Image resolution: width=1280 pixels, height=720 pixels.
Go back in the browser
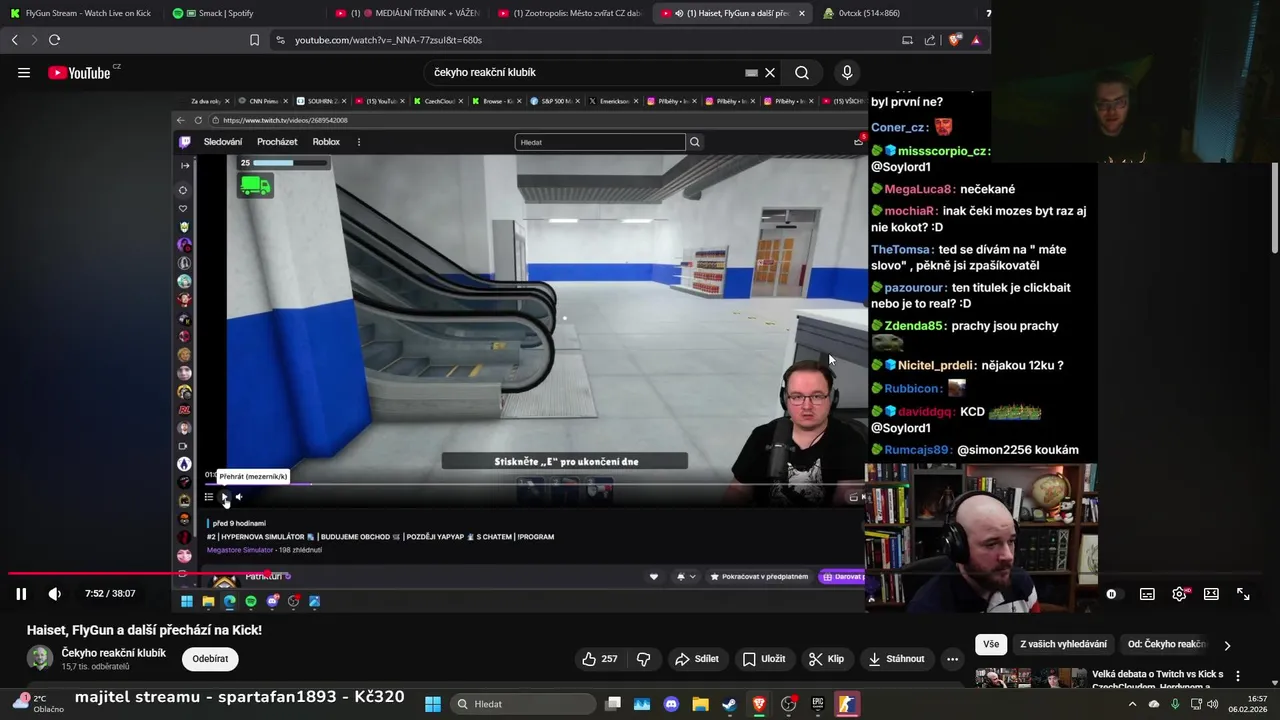point(15,40)
